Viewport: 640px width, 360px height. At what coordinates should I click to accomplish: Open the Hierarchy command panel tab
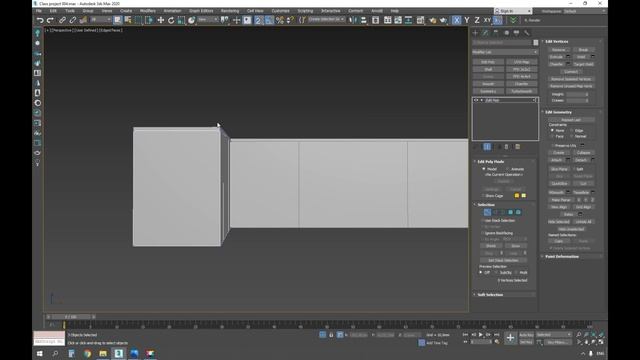click(x=496, y=33)
